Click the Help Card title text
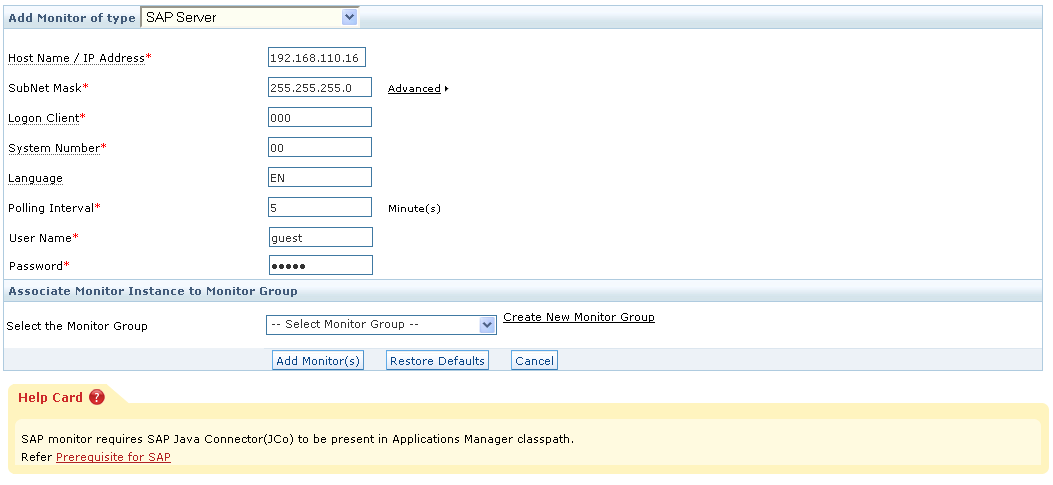The width and height of the screenshot is (1053, 485). (50, 398)
